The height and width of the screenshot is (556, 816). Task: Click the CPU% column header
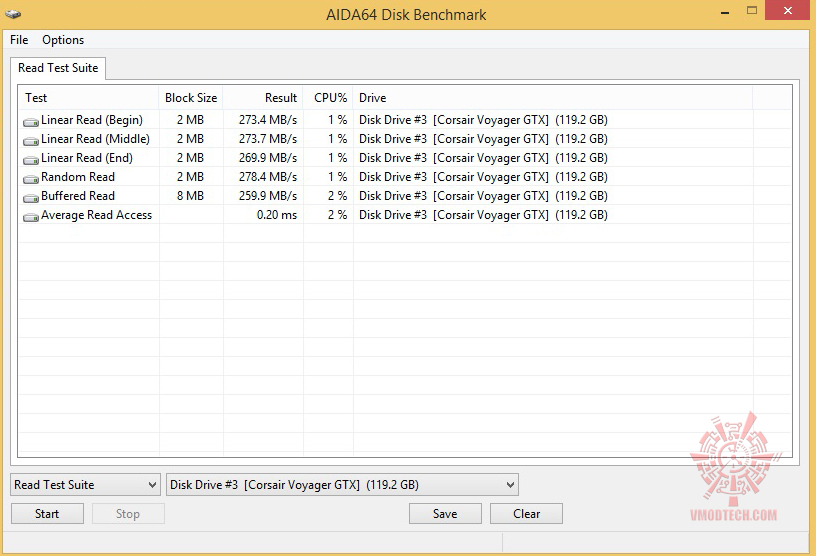328,98
